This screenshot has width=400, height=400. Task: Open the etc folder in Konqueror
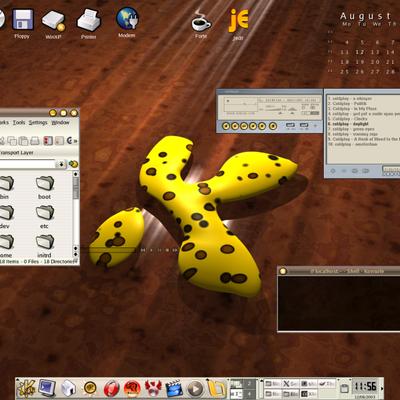coord(45,217)
